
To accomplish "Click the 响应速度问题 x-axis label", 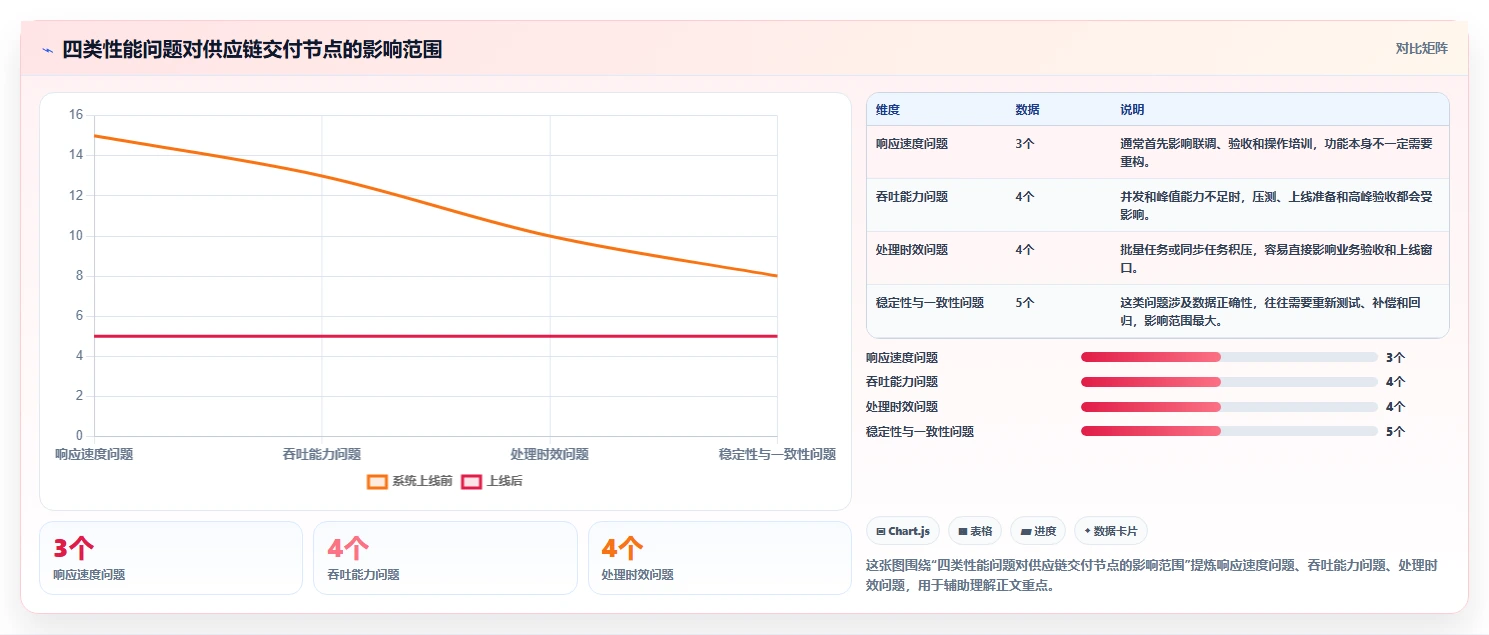I will tap(94, 454).
